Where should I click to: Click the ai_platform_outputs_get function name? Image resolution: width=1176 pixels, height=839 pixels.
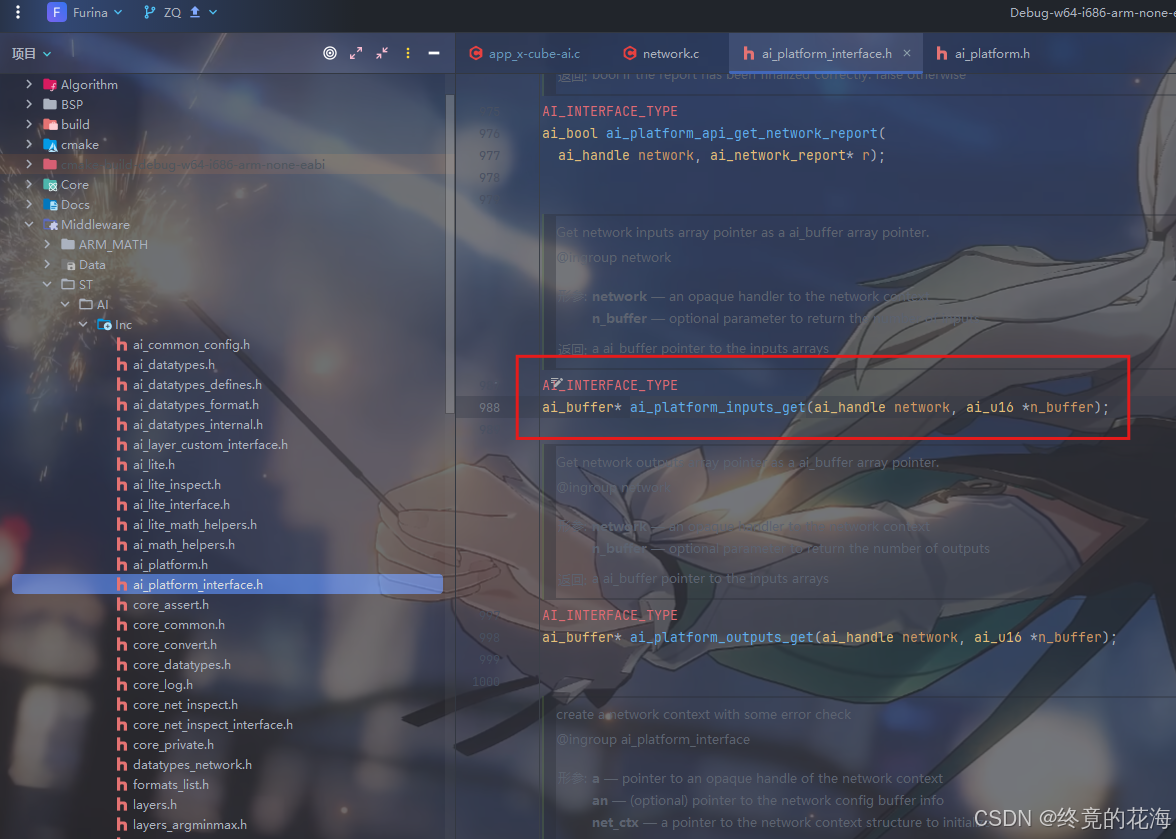(722, 637)
